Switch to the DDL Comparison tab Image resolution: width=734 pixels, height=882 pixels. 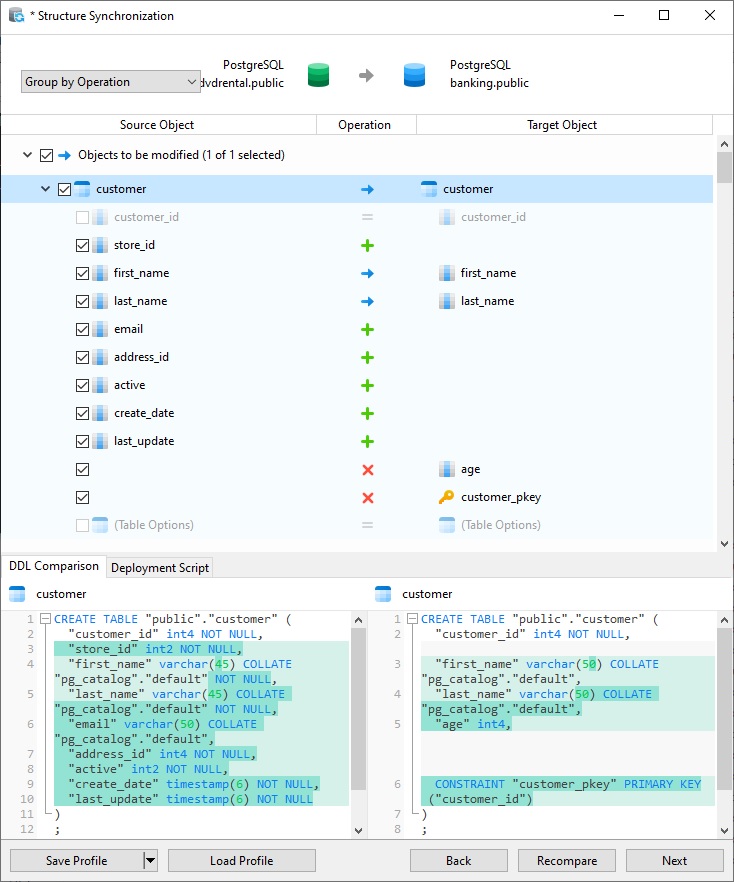[53, 566]
